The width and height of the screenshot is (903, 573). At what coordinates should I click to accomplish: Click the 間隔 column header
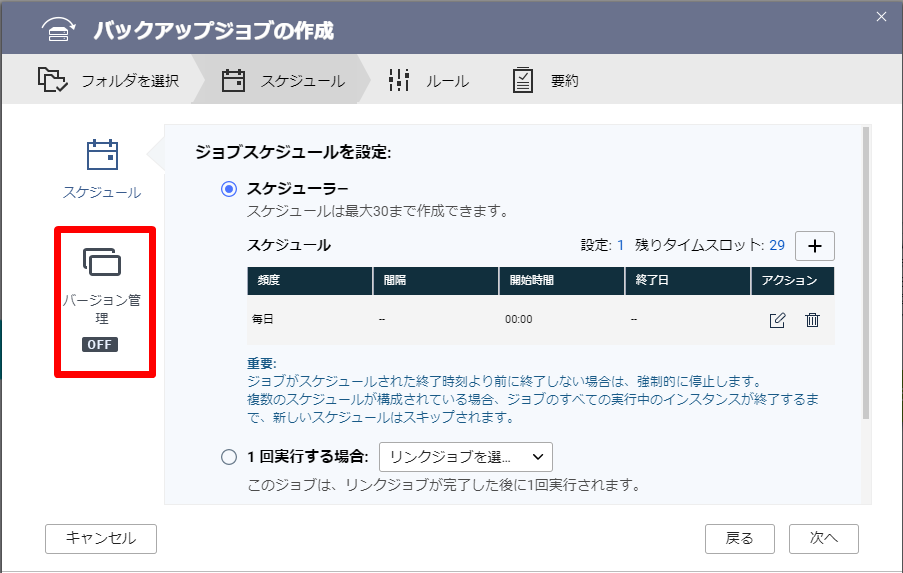[436, 280]
